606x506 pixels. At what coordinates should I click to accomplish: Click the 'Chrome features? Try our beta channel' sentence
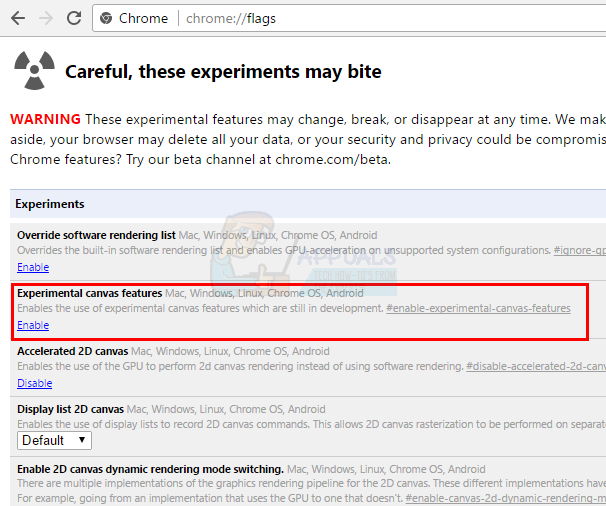click(x=200, y=159)
